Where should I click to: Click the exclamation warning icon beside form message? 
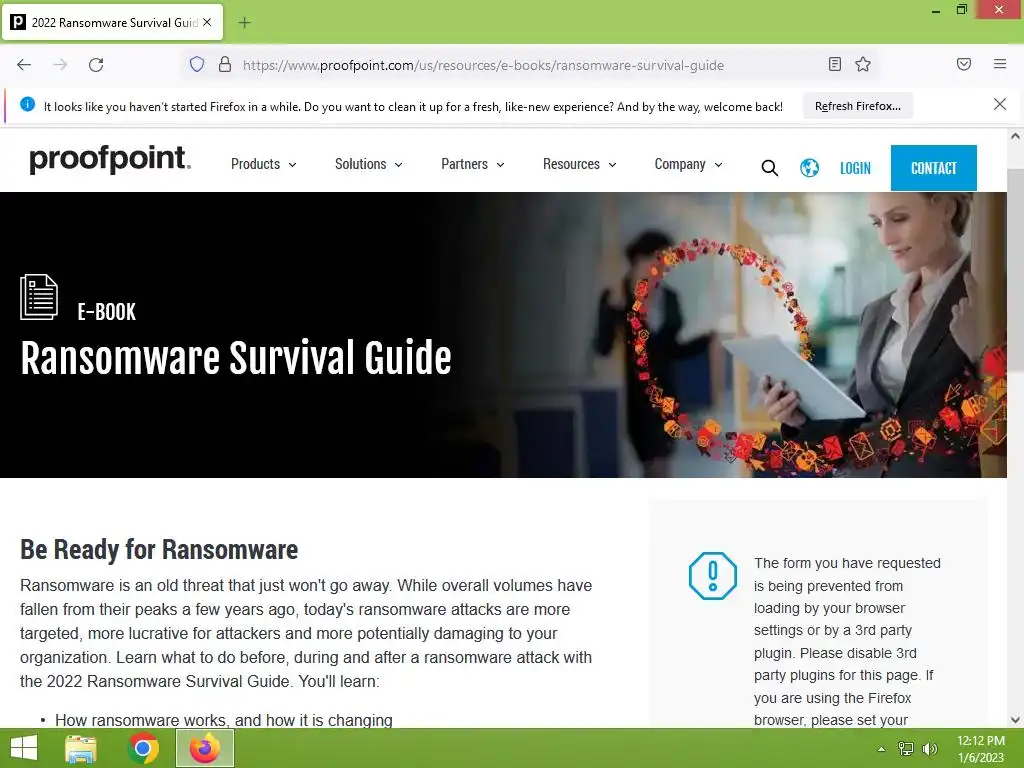(712, 576)
